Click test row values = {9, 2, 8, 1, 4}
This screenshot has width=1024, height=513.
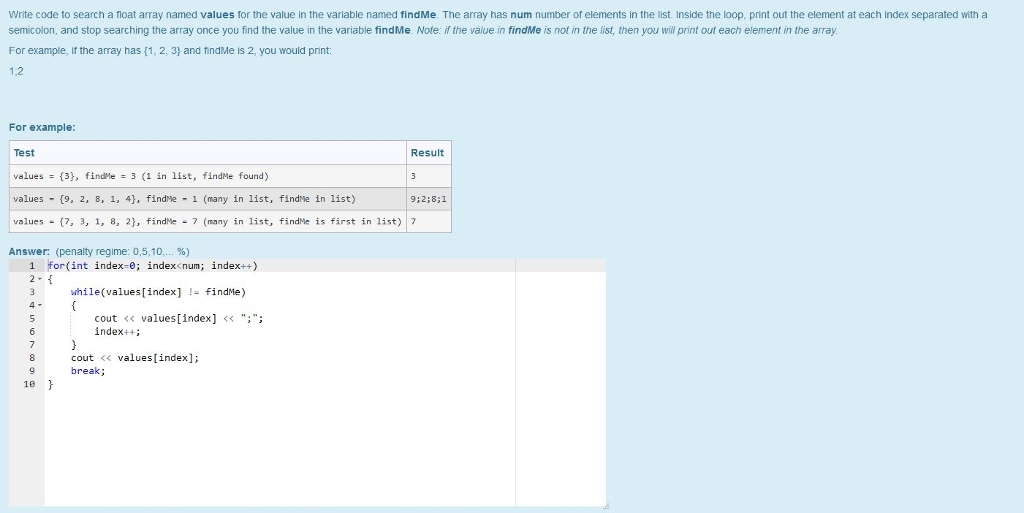point(208,199)
